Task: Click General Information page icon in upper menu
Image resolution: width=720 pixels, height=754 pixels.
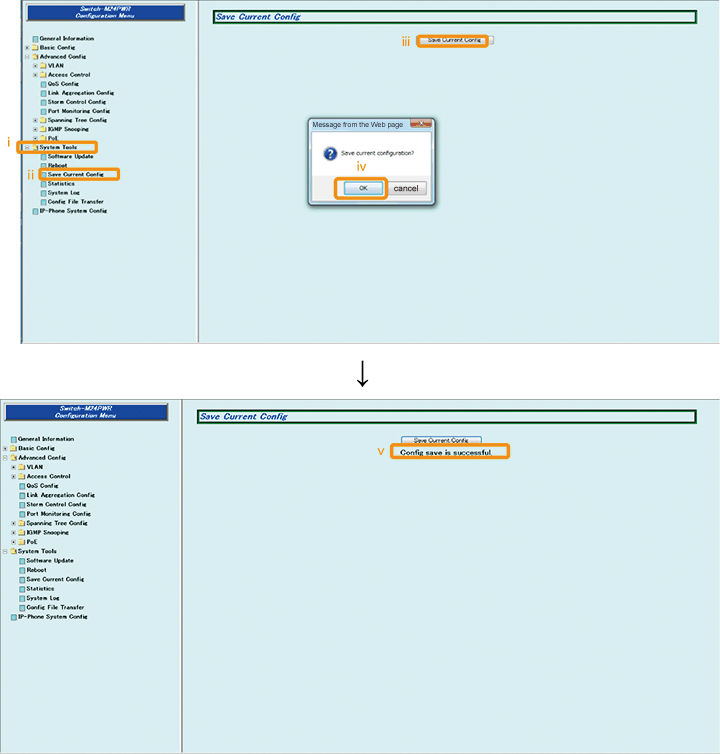Action: tap(35, 38)
